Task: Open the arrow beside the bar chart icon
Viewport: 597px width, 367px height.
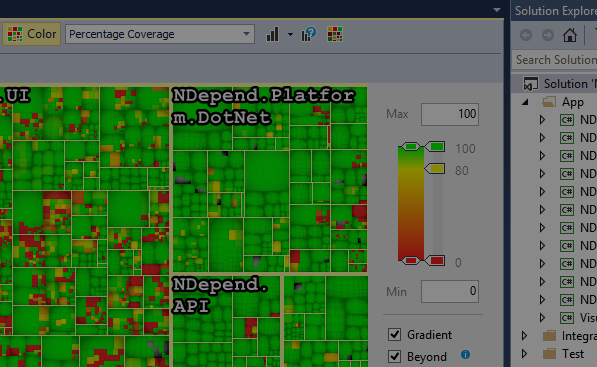Action: [291, 35]
